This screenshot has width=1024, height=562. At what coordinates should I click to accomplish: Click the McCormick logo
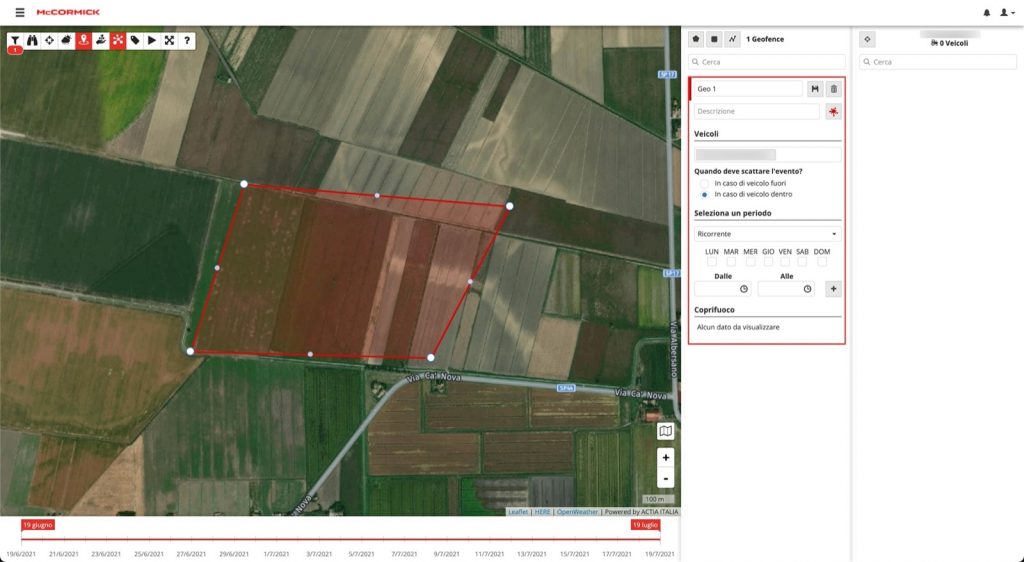(68, 12)
